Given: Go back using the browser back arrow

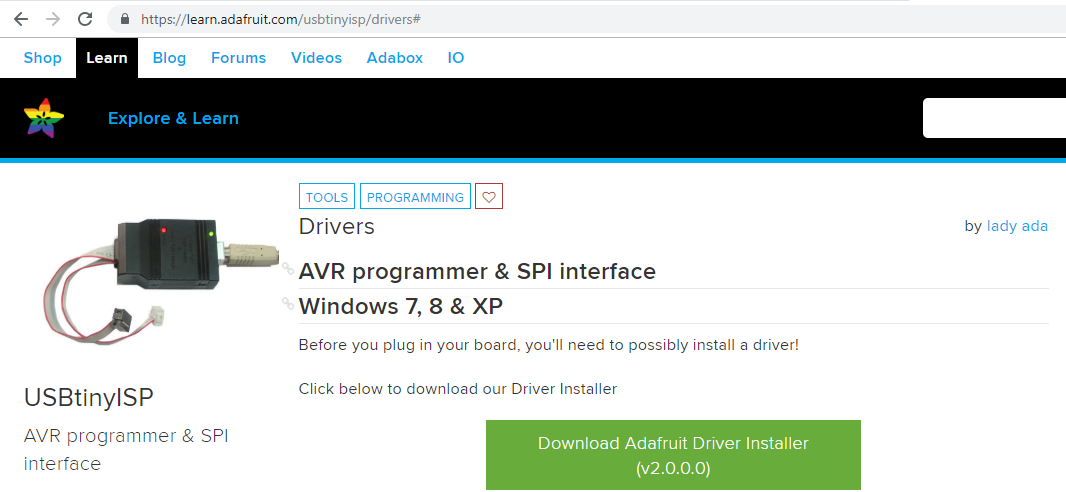Looking at the screenshot, I should pos(21,19).
